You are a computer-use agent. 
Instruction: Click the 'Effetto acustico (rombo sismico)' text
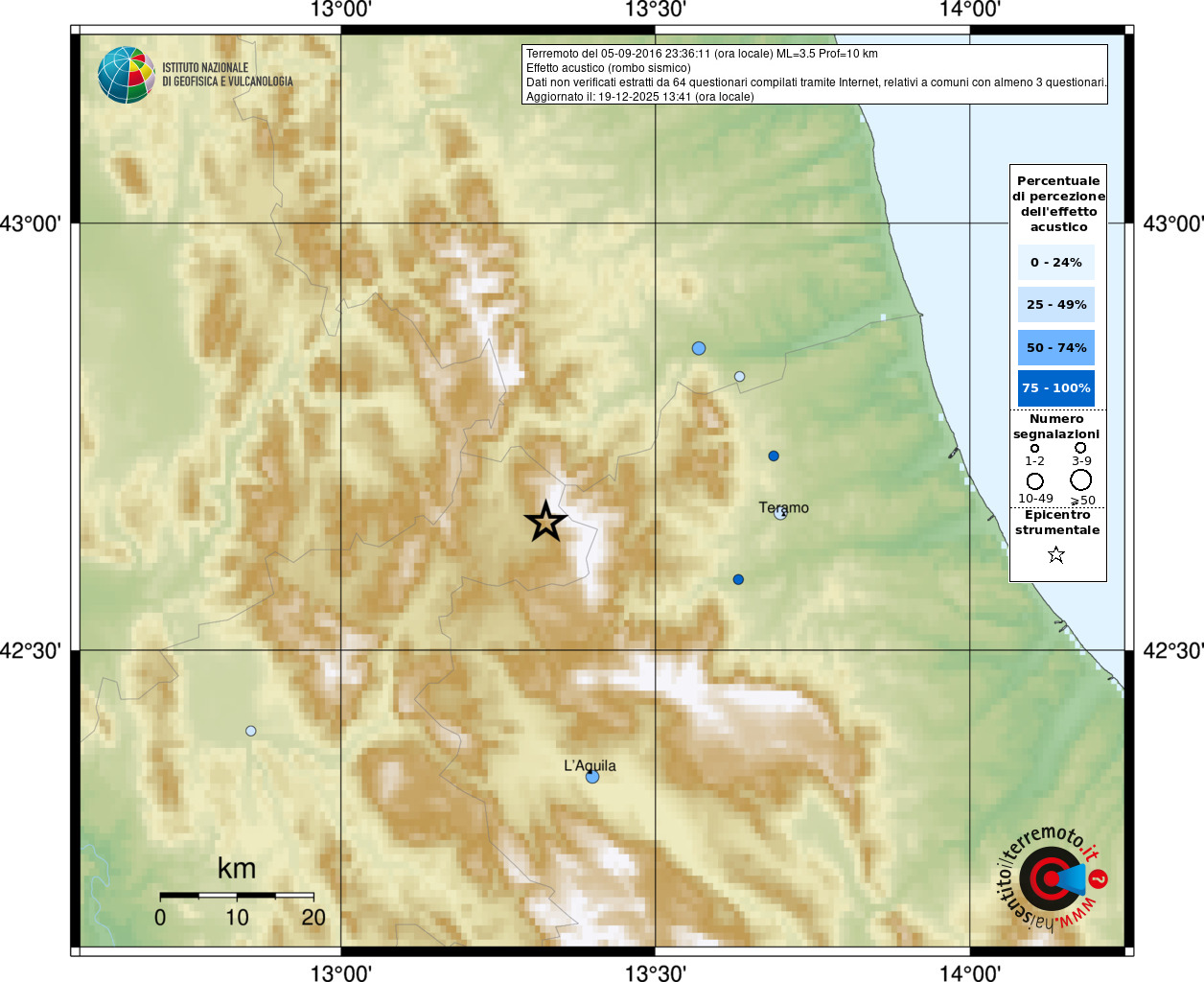pos(608,68)
